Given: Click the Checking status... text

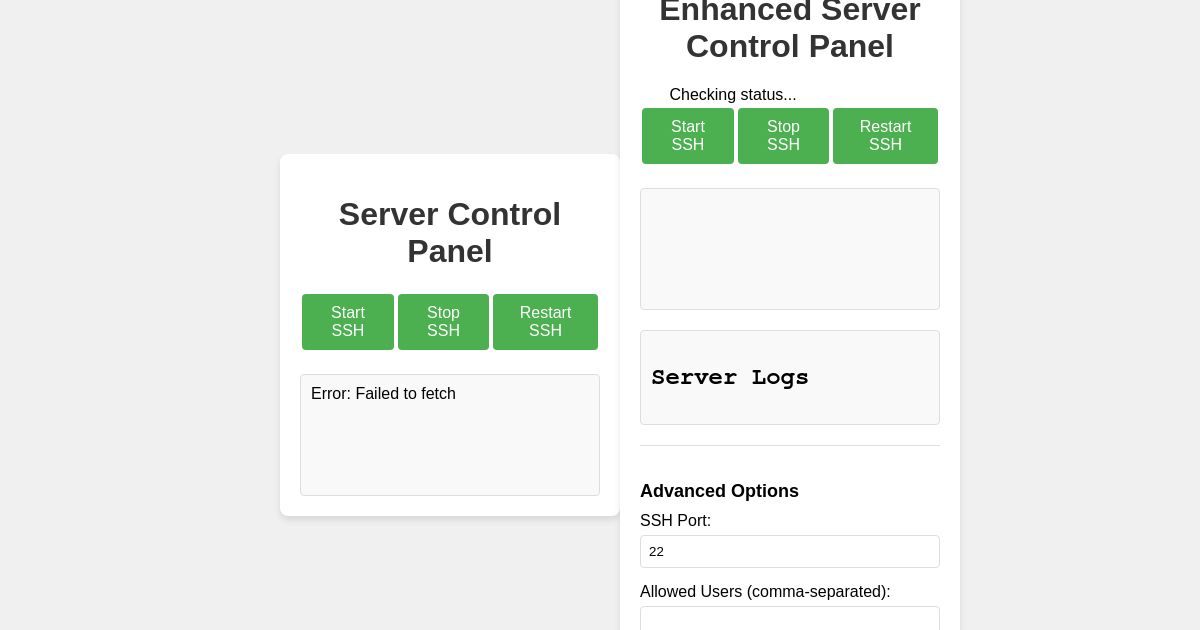Looking at the screenshot, I should click(x=733, y=95).
